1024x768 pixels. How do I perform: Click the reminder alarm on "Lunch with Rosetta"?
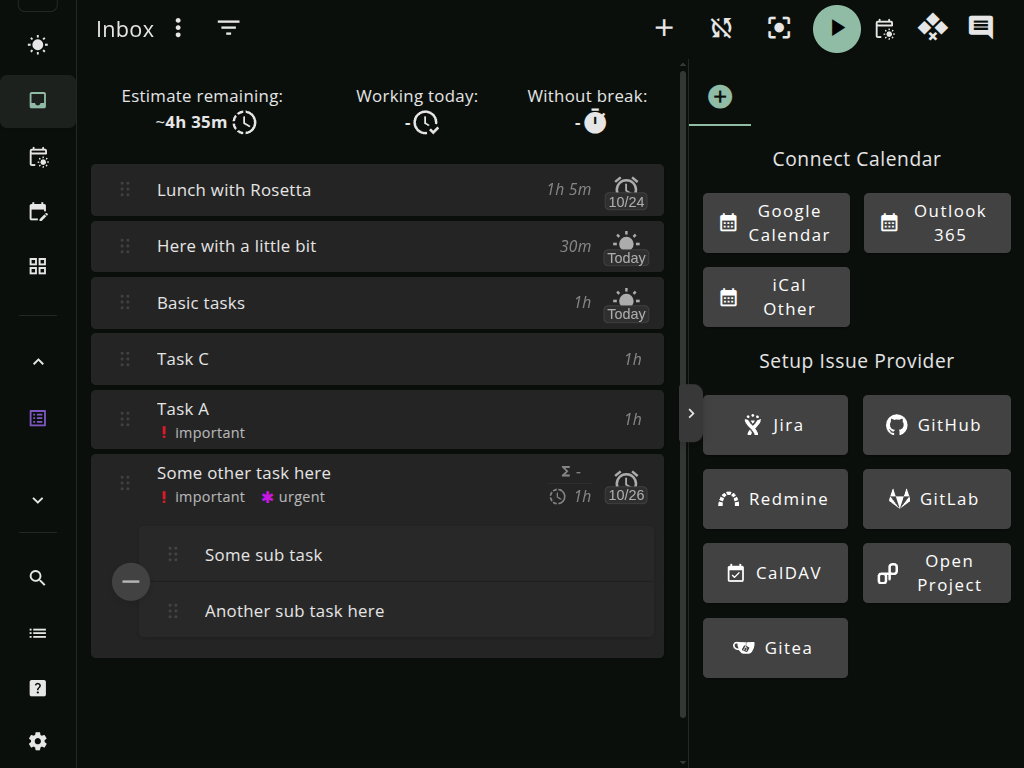pos(626,188)
